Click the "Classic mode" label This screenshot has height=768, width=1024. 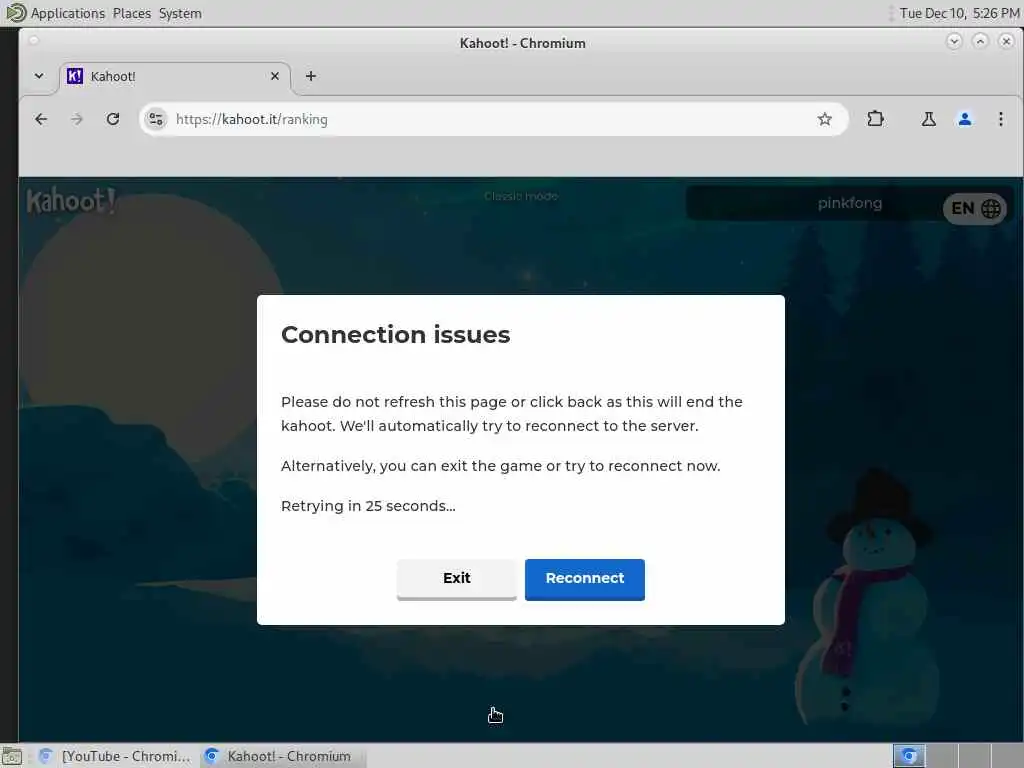pos(521,196)
